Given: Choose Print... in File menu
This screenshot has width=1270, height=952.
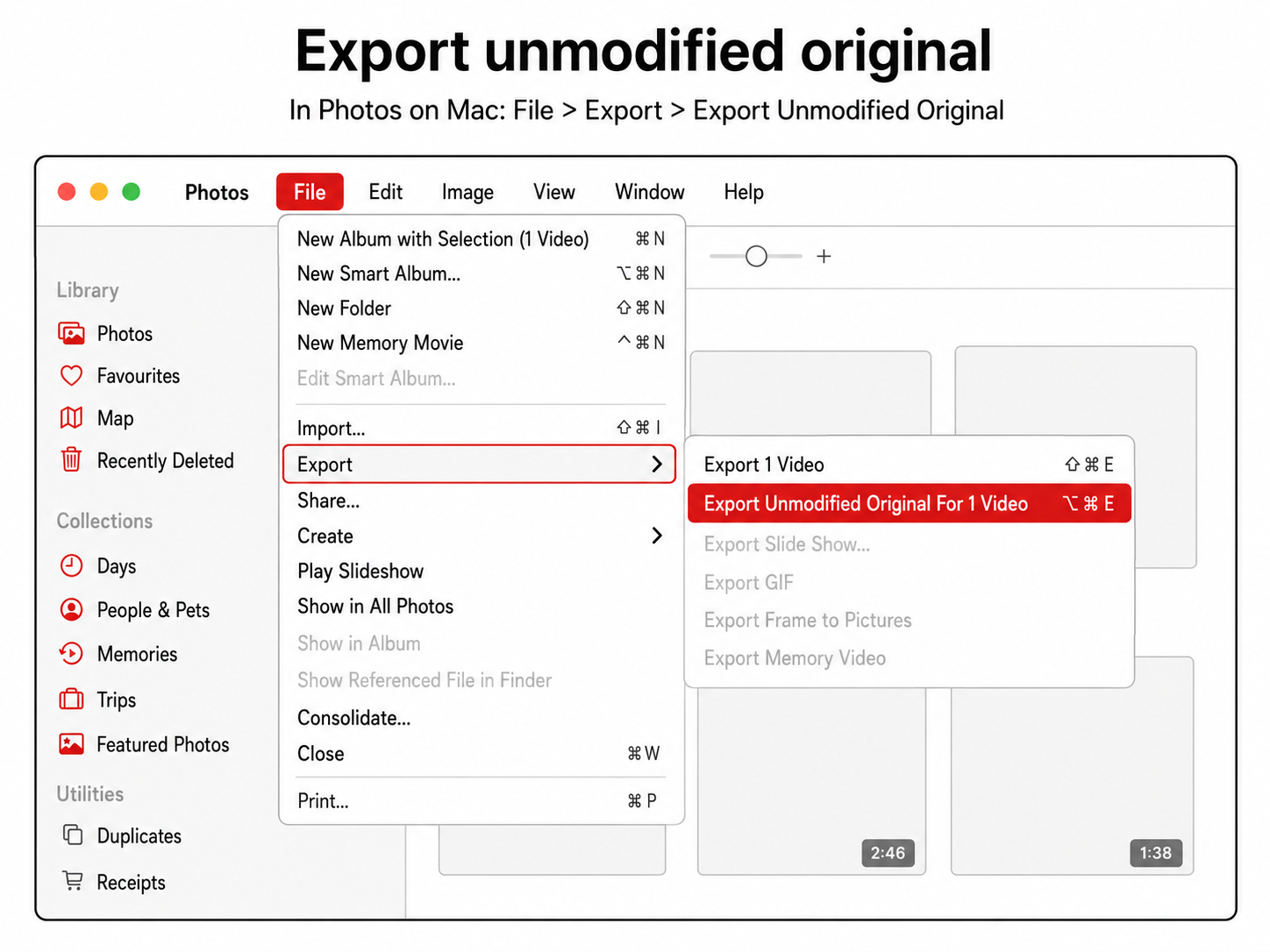Looking at the screenshot, I should tap(481, 801).
